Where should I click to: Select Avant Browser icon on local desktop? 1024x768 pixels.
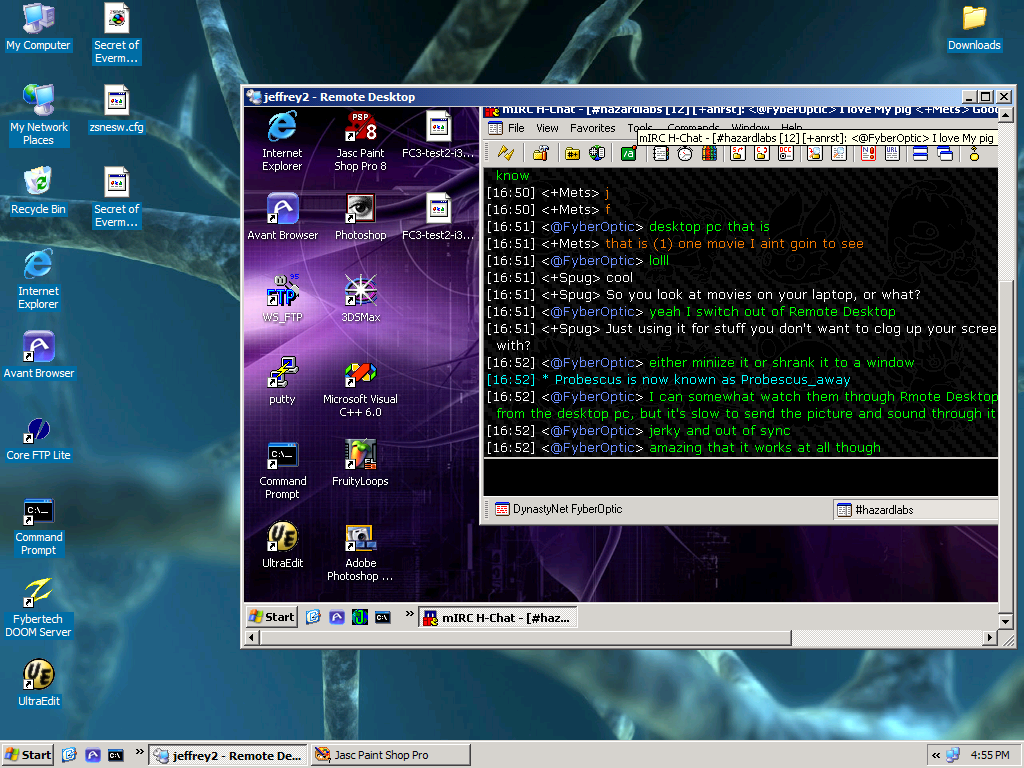click(x=39, y=356)
